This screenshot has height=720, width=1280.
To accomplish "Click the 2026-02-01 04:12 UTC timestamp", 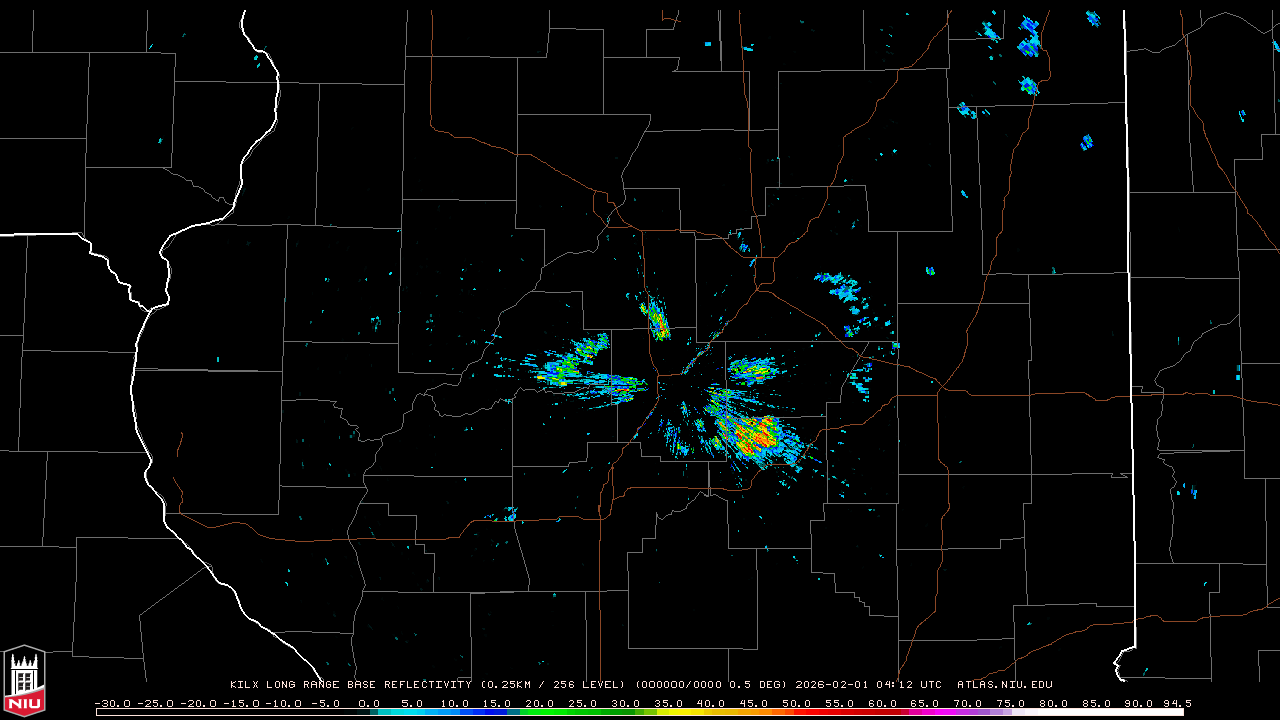I will tap(868, 685).
